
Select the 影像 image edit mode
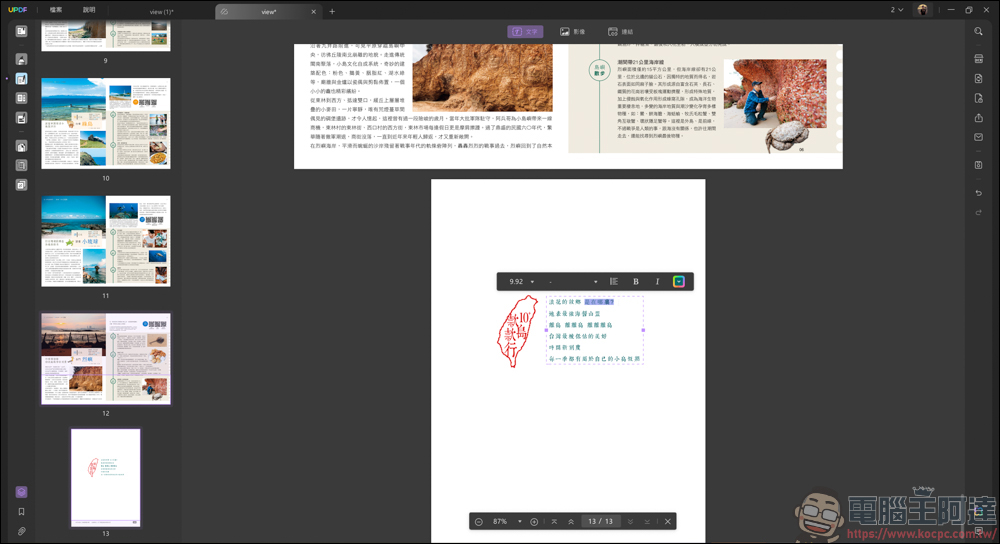click(x=572, y=31)
